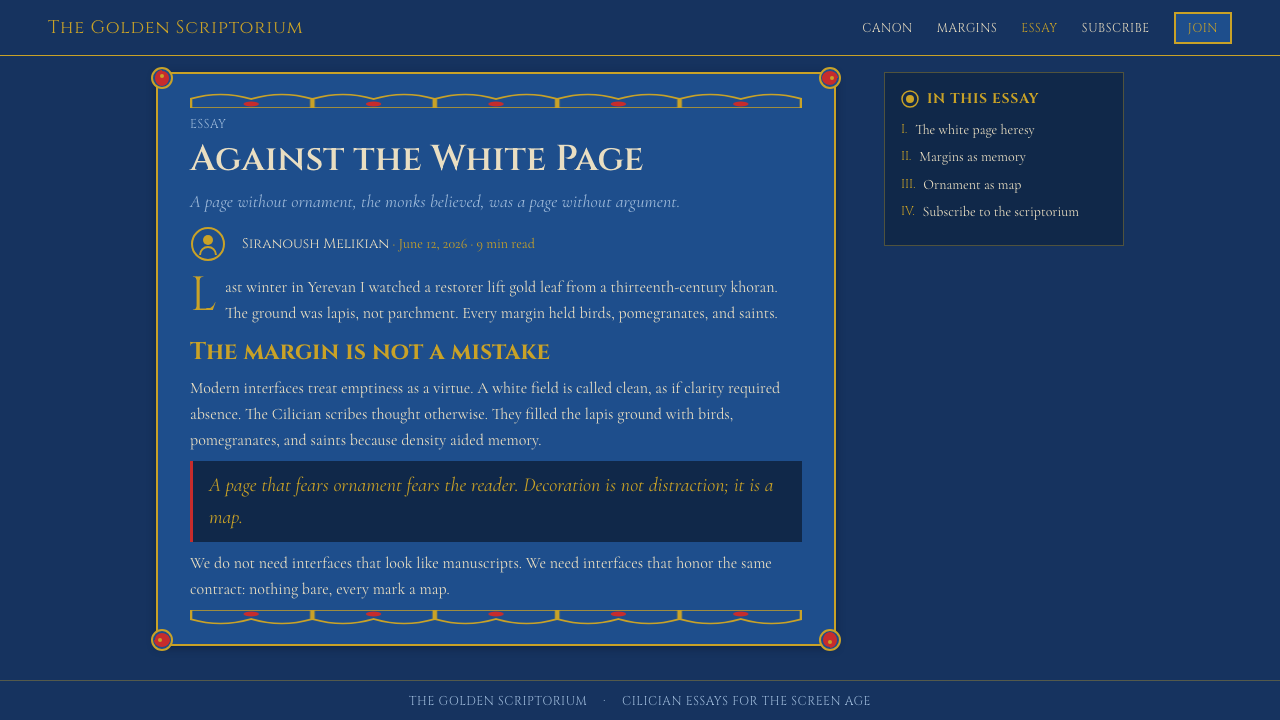Open the Margins nav item

[x=967, y=28]
